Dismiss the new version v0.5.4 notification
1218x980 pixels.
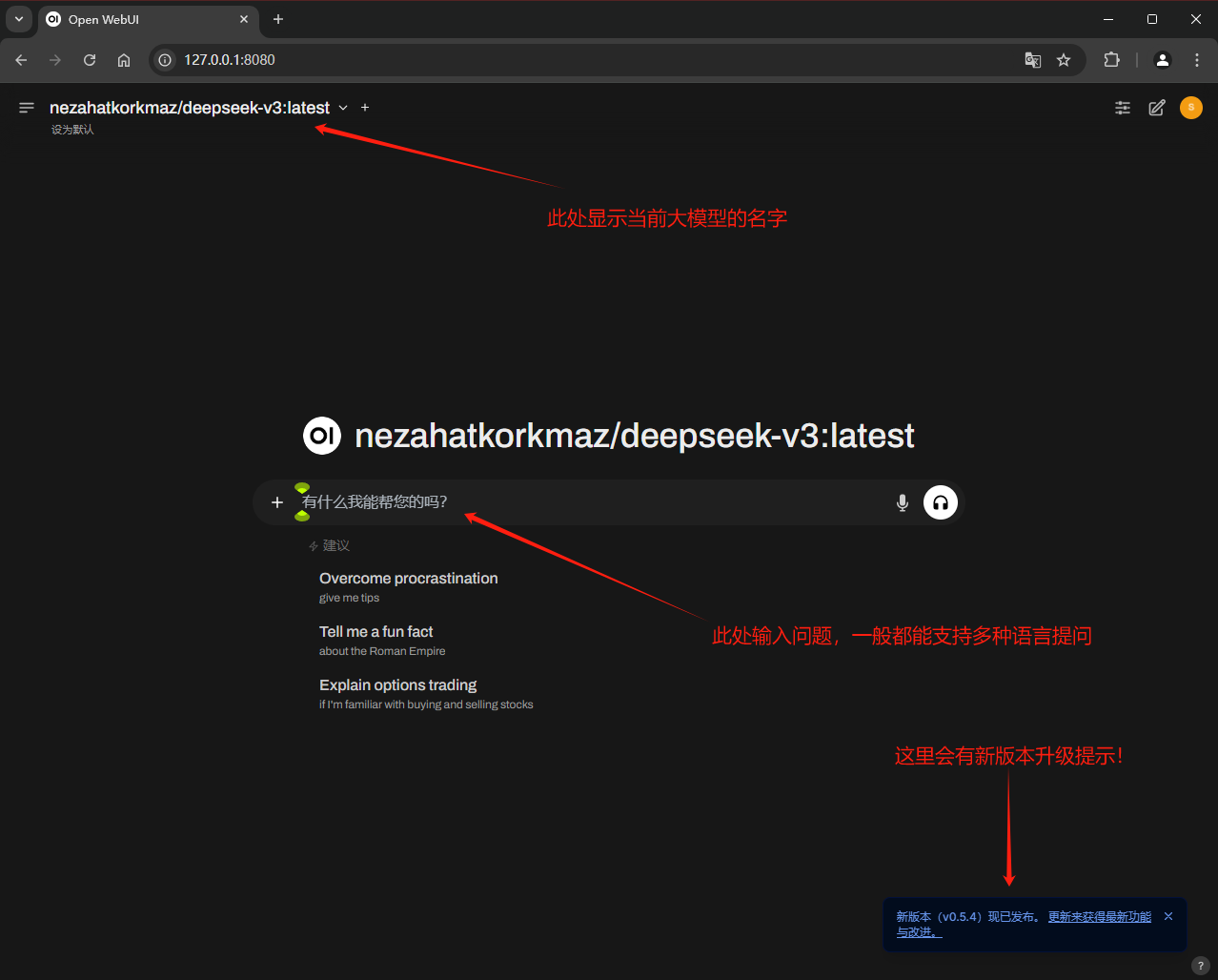tap(1168, 916)
